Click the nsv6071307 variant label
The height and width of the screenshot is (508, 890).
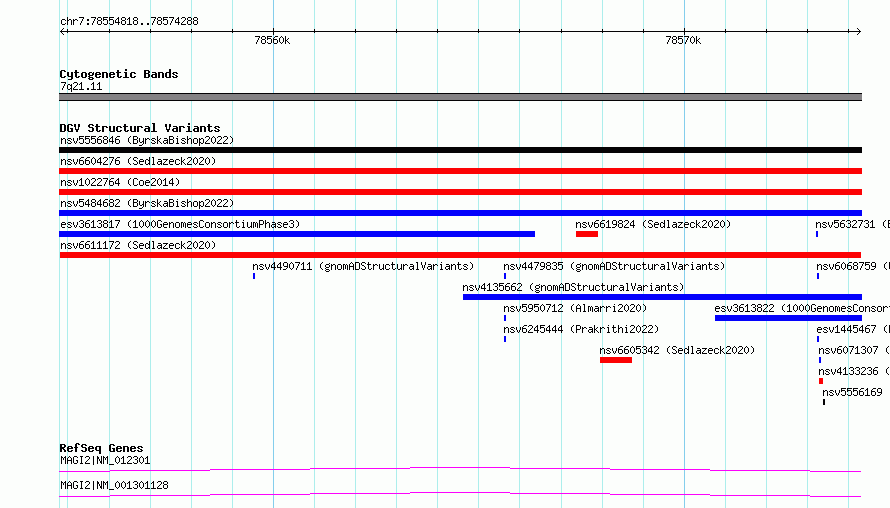[854, 350]
